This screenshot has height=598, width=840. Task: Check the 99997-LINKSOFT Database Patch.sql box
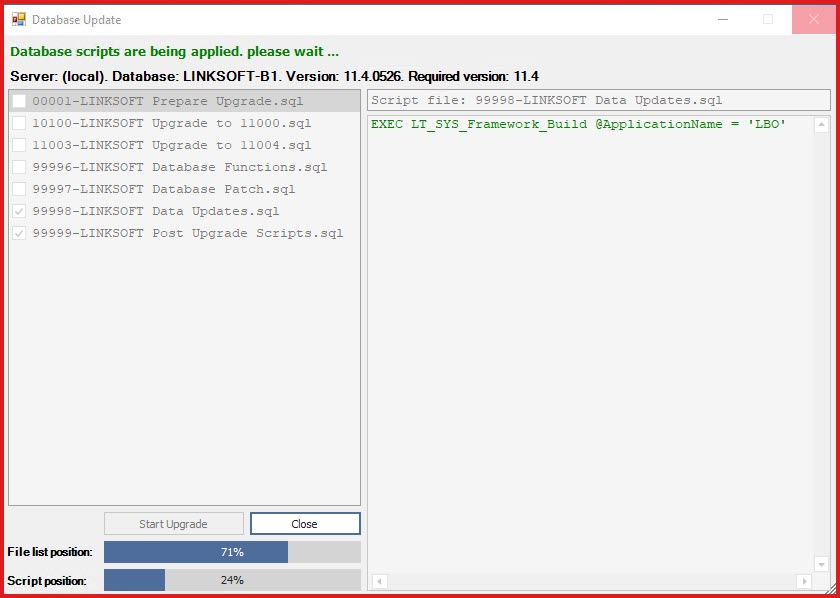tap(19, 189)
